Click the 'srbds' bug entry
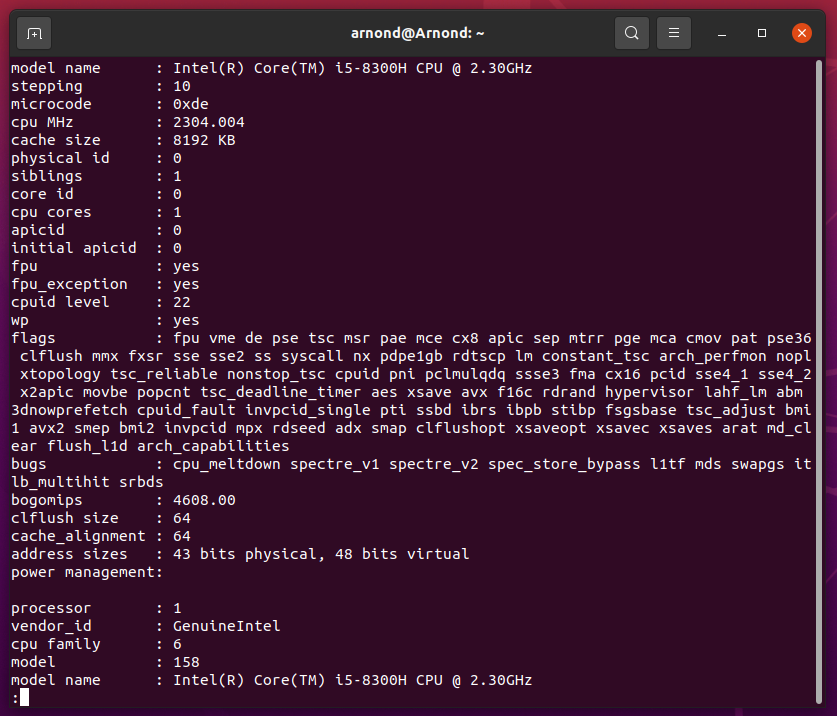 point(141,482)
